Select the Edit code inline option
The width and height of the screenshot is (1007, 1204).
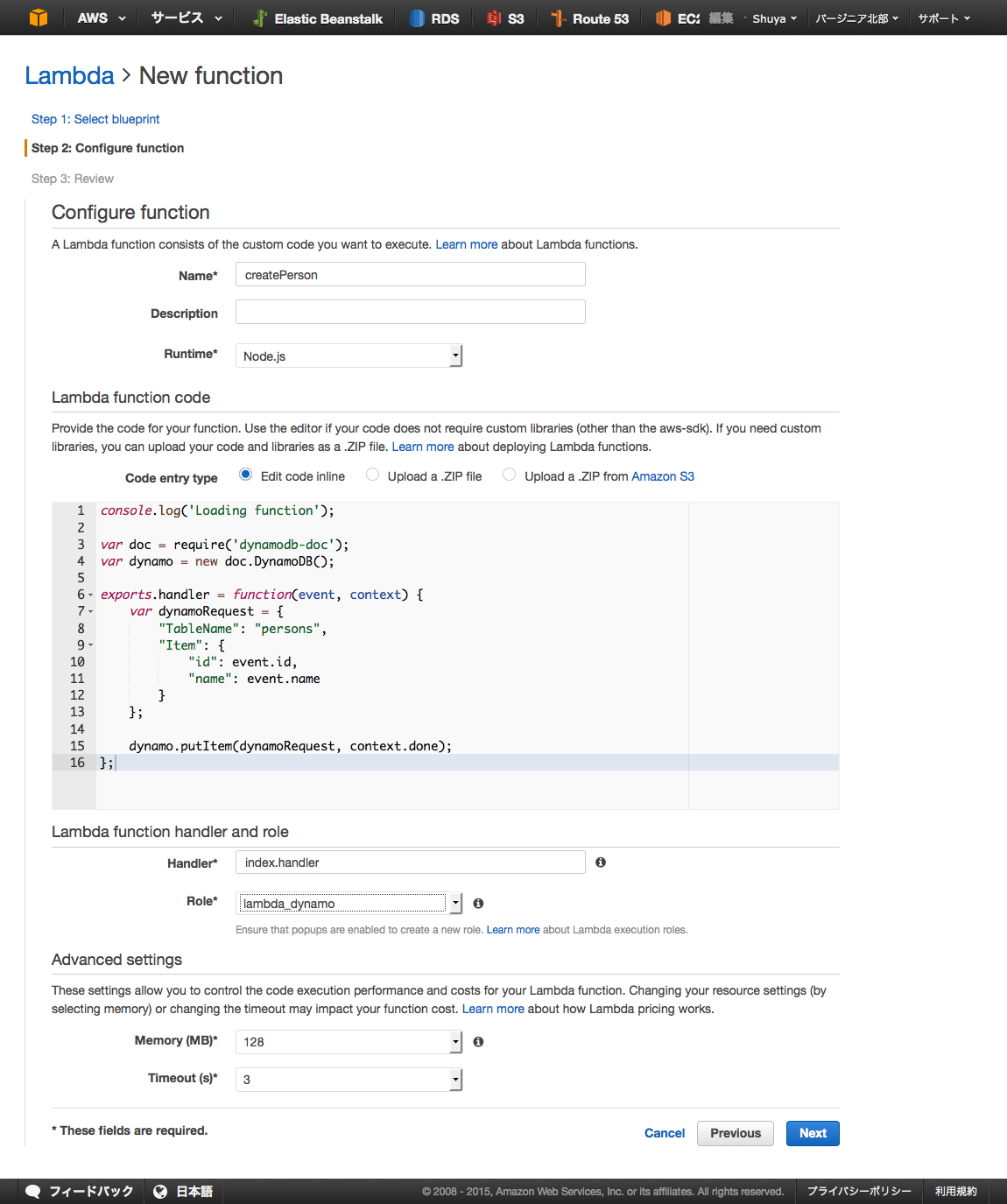[246, 475]
